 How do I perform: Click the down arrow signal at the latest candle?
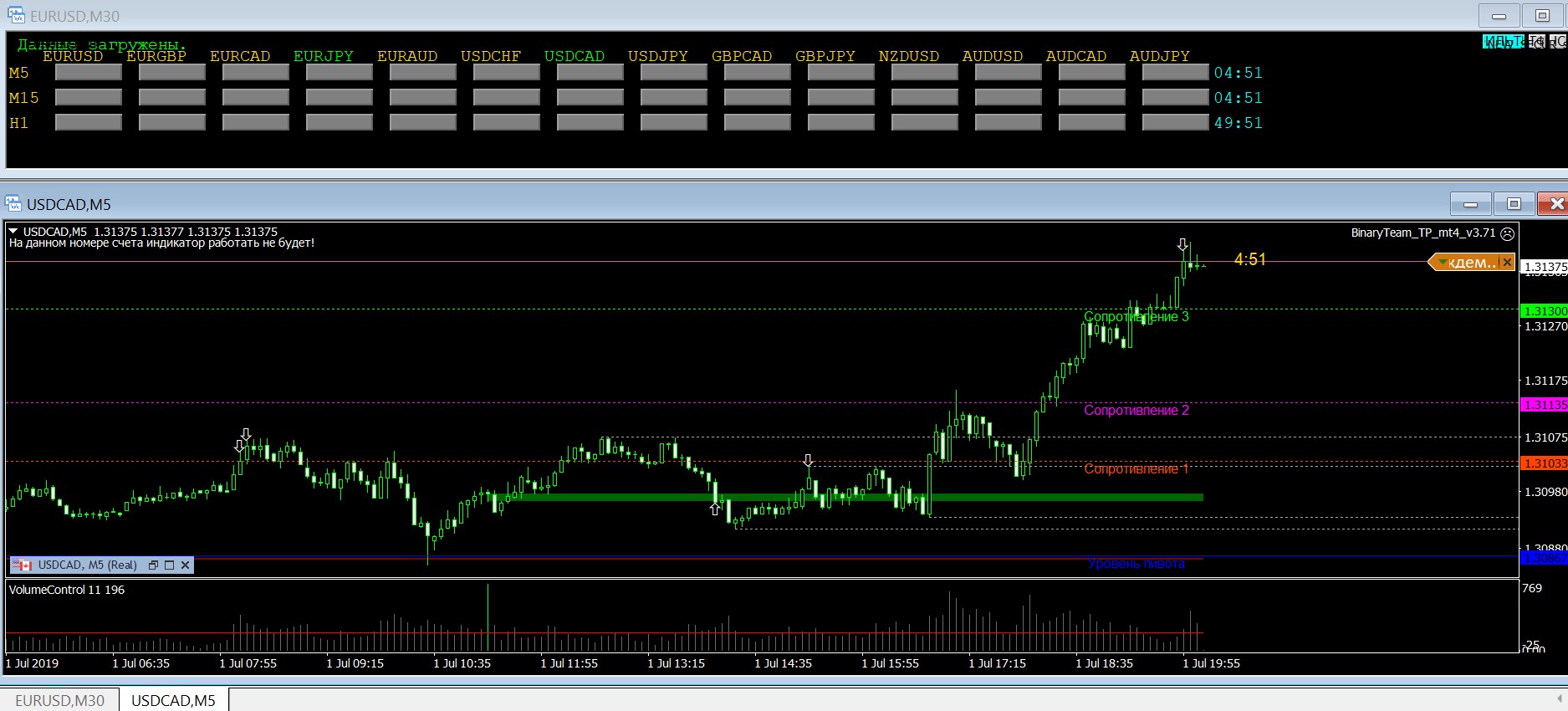[1182, 244]
